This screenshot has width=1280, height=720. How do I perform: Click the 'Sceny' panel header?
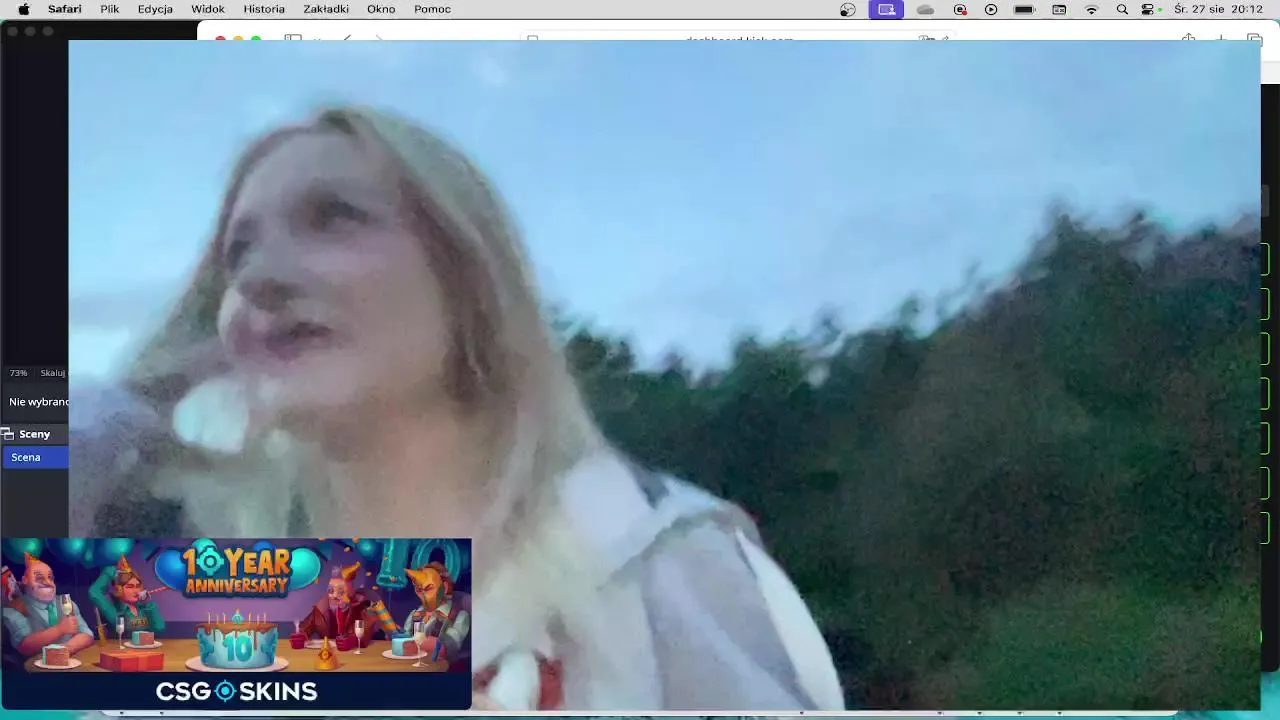click(34, 434)
